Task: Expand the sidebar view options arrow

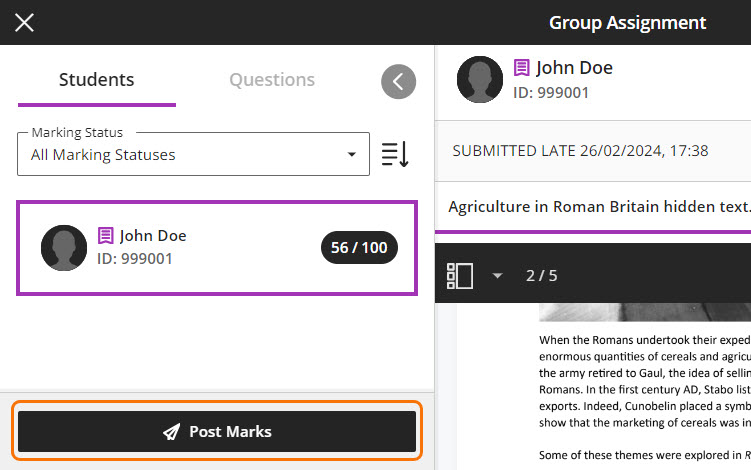Action: 497,276
